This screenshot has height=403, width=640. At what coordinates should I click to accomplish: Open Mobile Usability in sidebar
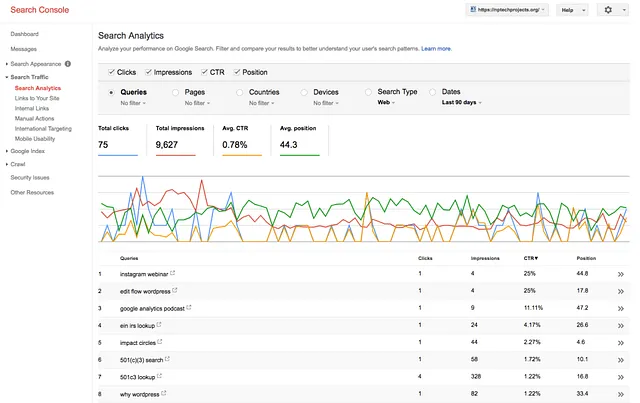[35, 139]
